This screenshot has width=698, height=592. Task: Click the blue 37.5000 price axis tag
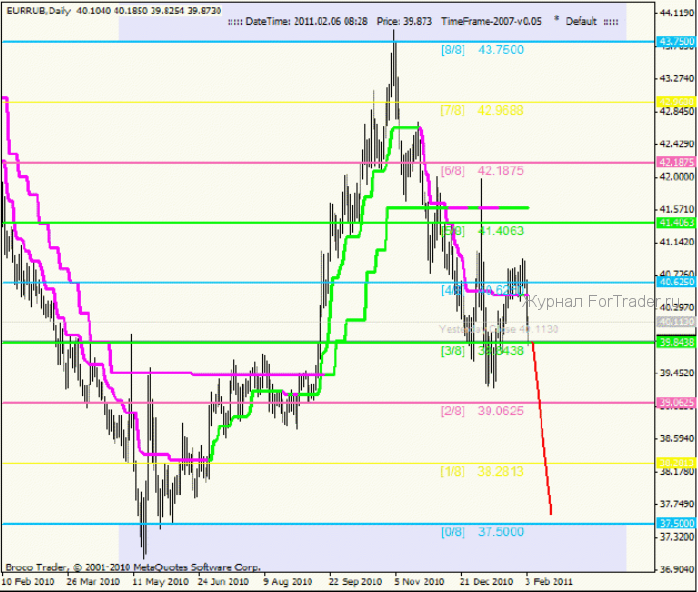677,523
